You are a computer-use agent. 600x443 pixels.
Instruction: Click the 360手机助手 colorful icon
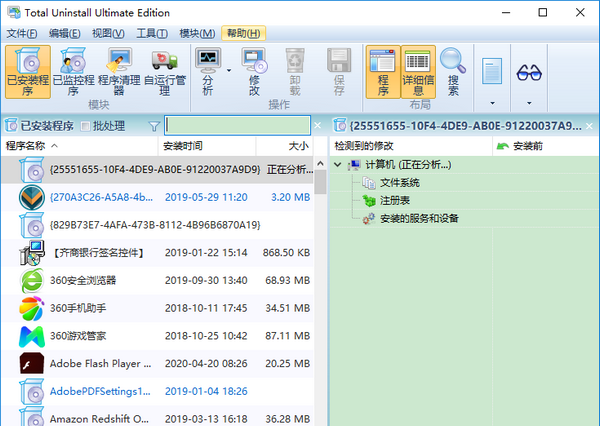pos(32,308)
